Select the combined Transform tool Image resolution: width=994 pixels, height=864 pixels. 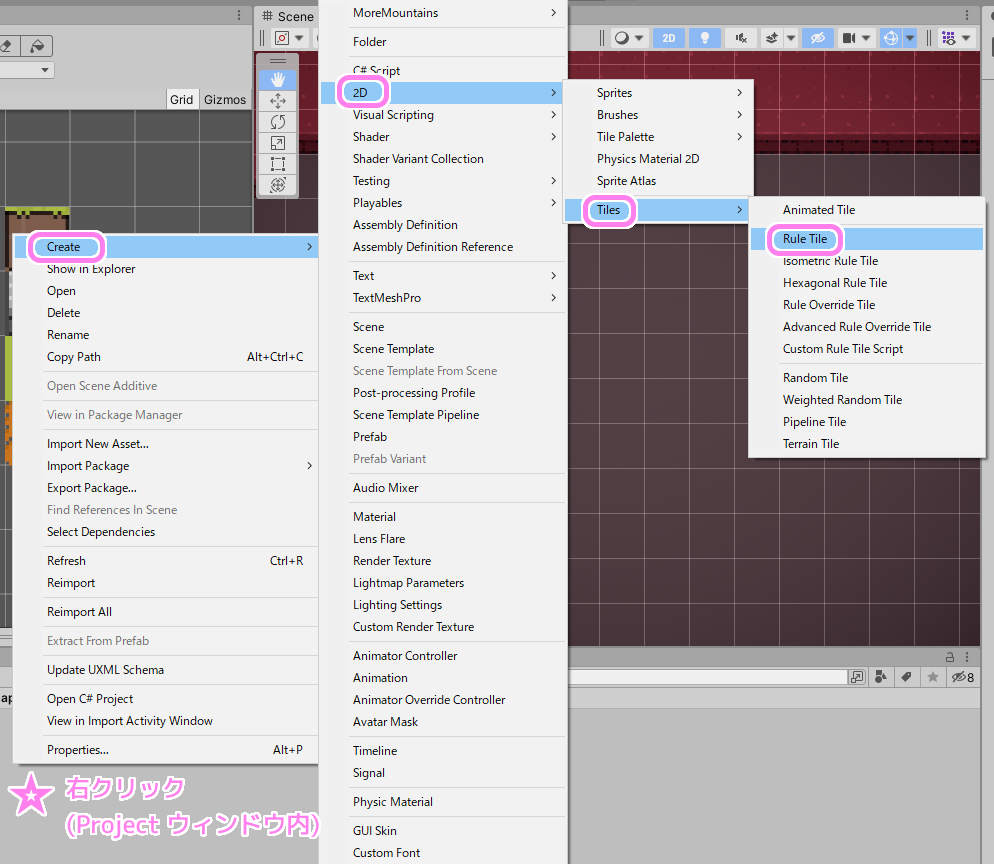point(278,185)
